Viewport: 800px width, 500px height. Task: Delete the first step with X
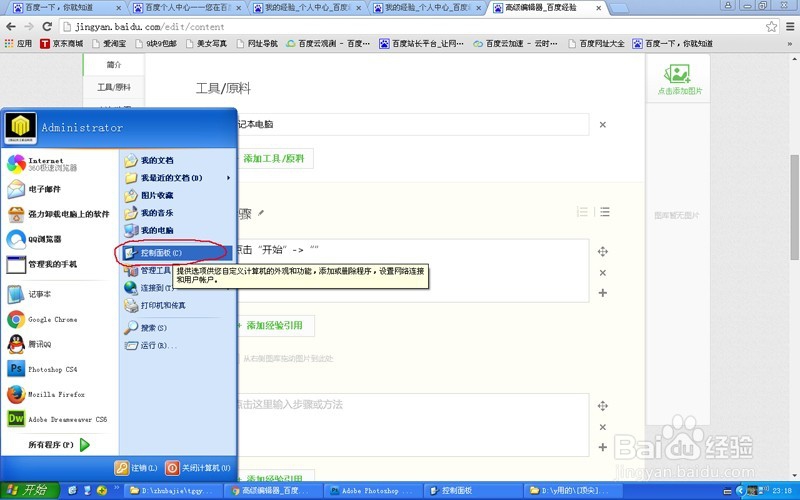pos(603,273)
